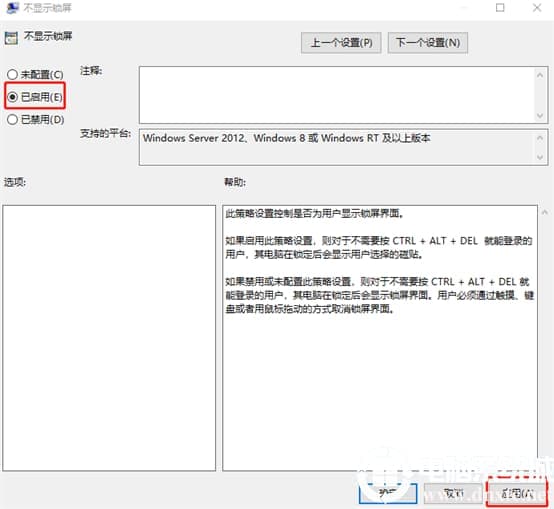Screen dimensions: 554x509
Task: Select the 未配置(C) radio button
Action: click(x=35, y=75)
